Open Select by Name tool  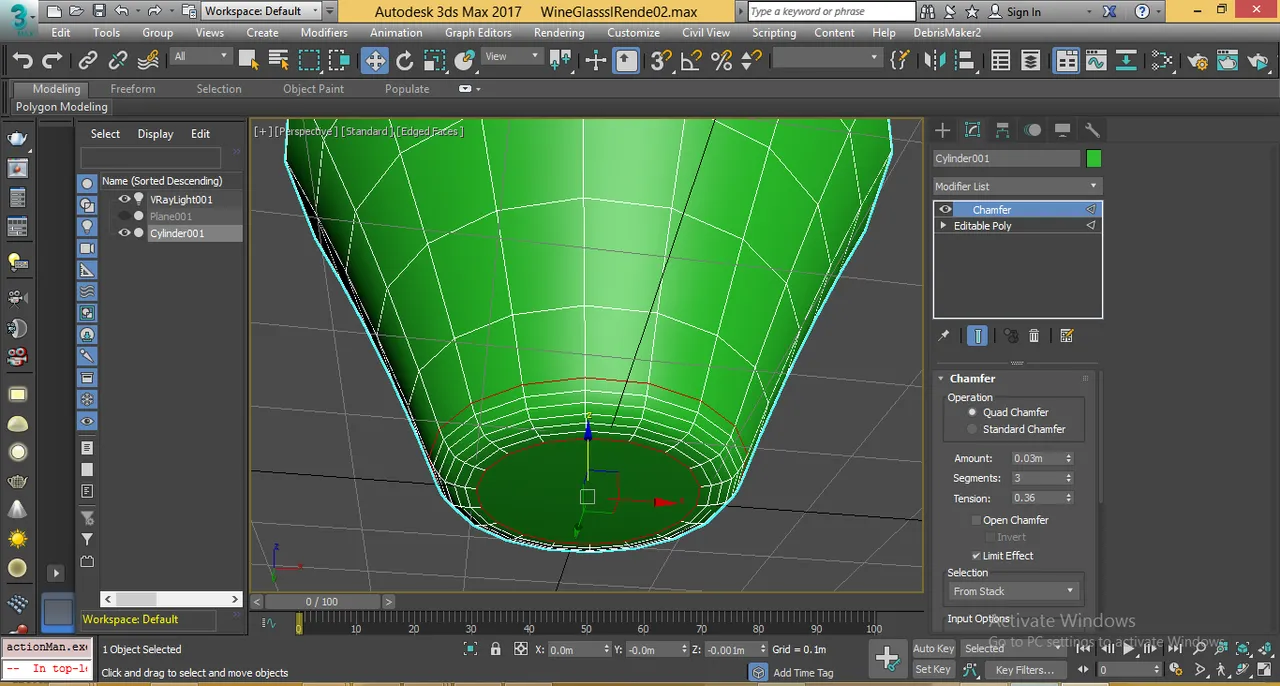279,61
